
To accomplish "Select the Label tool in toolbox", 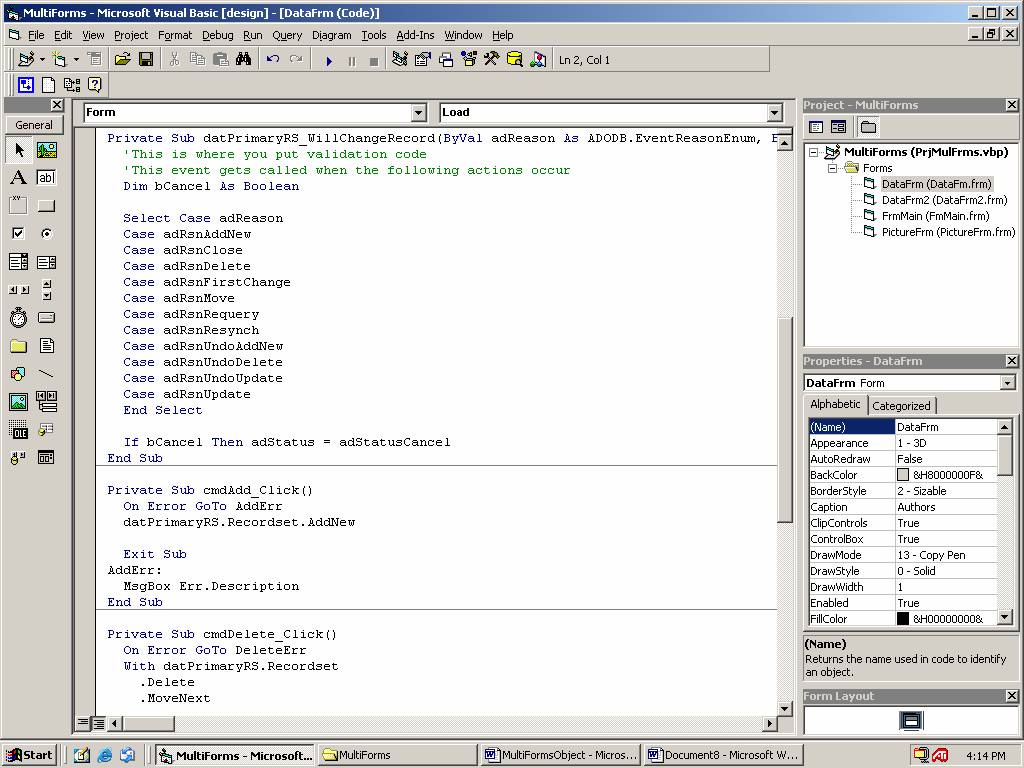I will (x=18, y=178).
